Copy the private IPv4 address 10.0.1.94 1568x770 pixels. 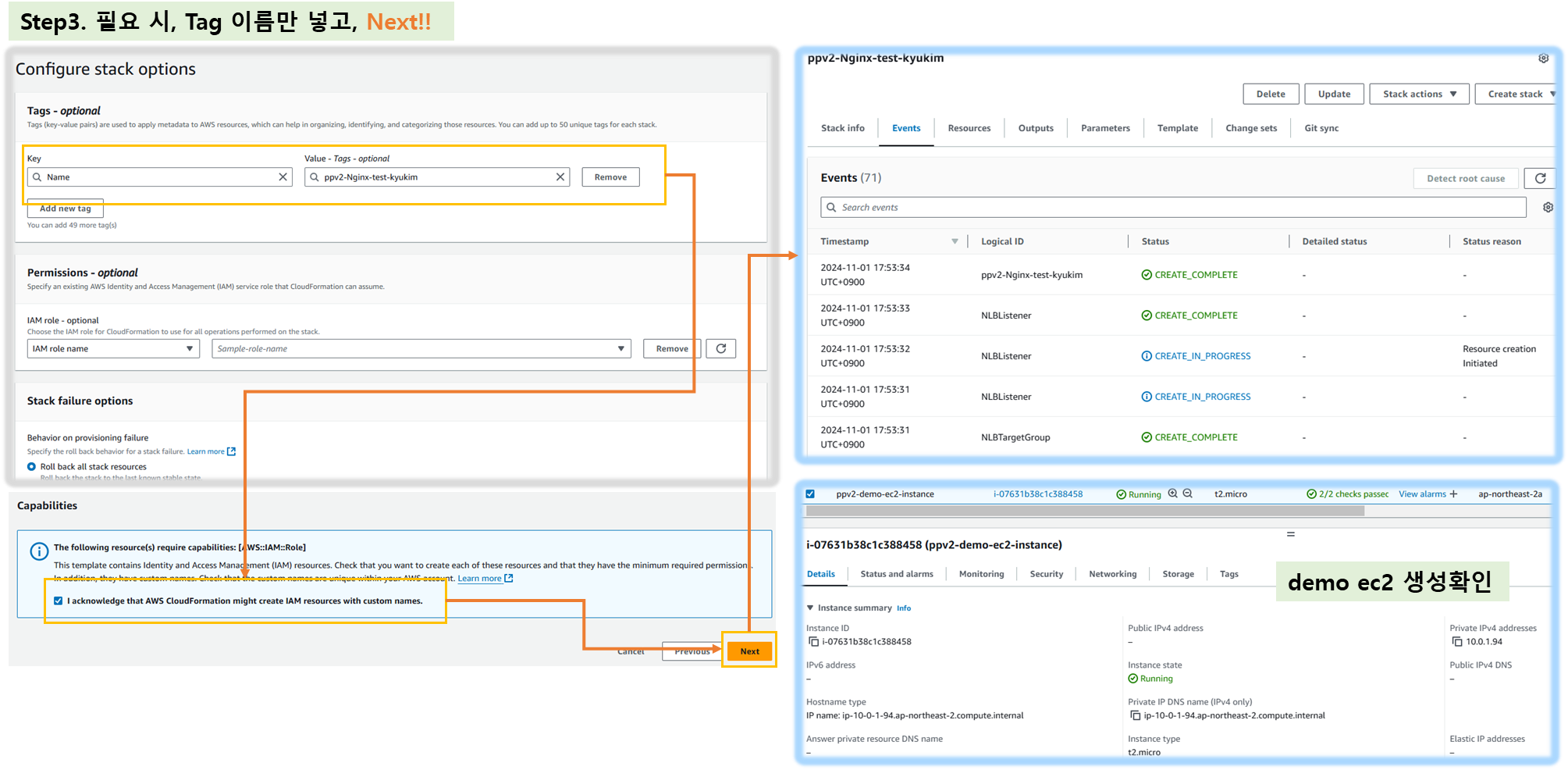pos(1457,642)
